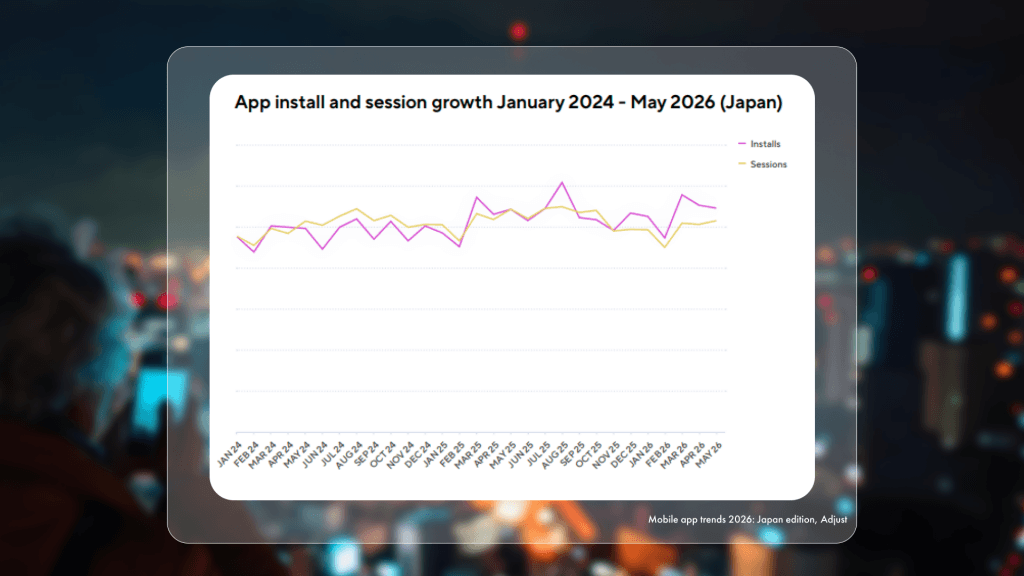
Task: Select the DEC 24 x-axis label
Action: 417,455
